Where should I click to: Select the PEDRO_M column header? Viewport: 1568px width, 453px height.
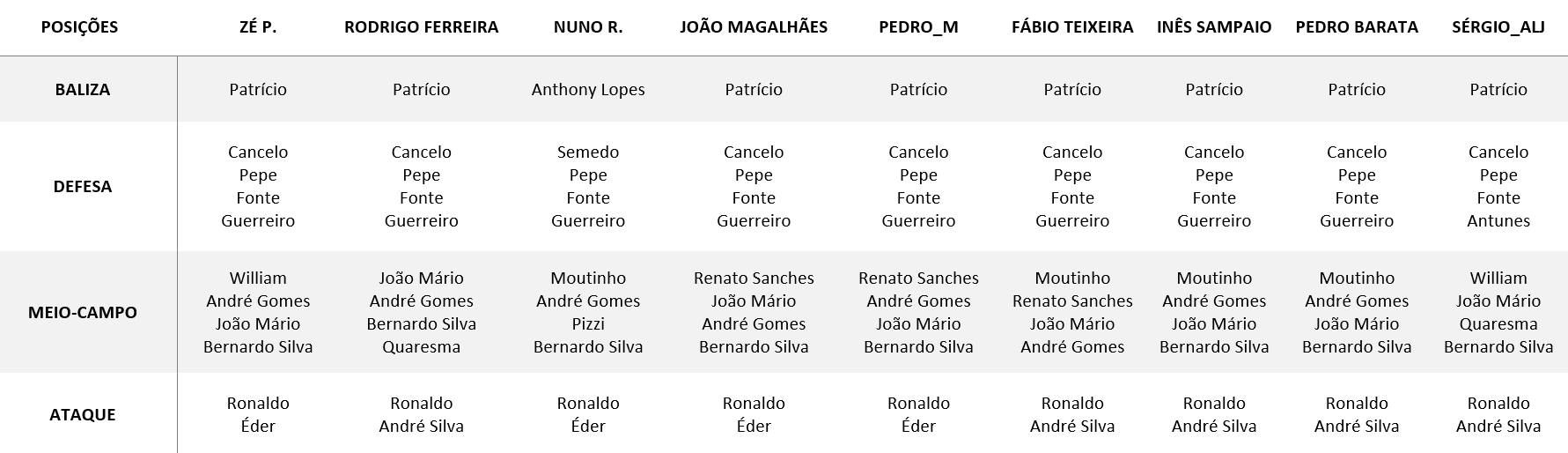pos(918,27)
